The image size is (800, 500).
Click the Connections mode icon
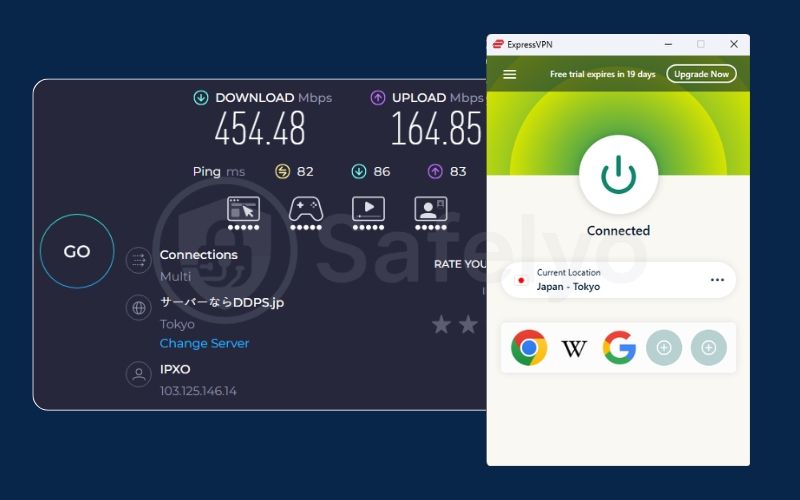point(138,260)
